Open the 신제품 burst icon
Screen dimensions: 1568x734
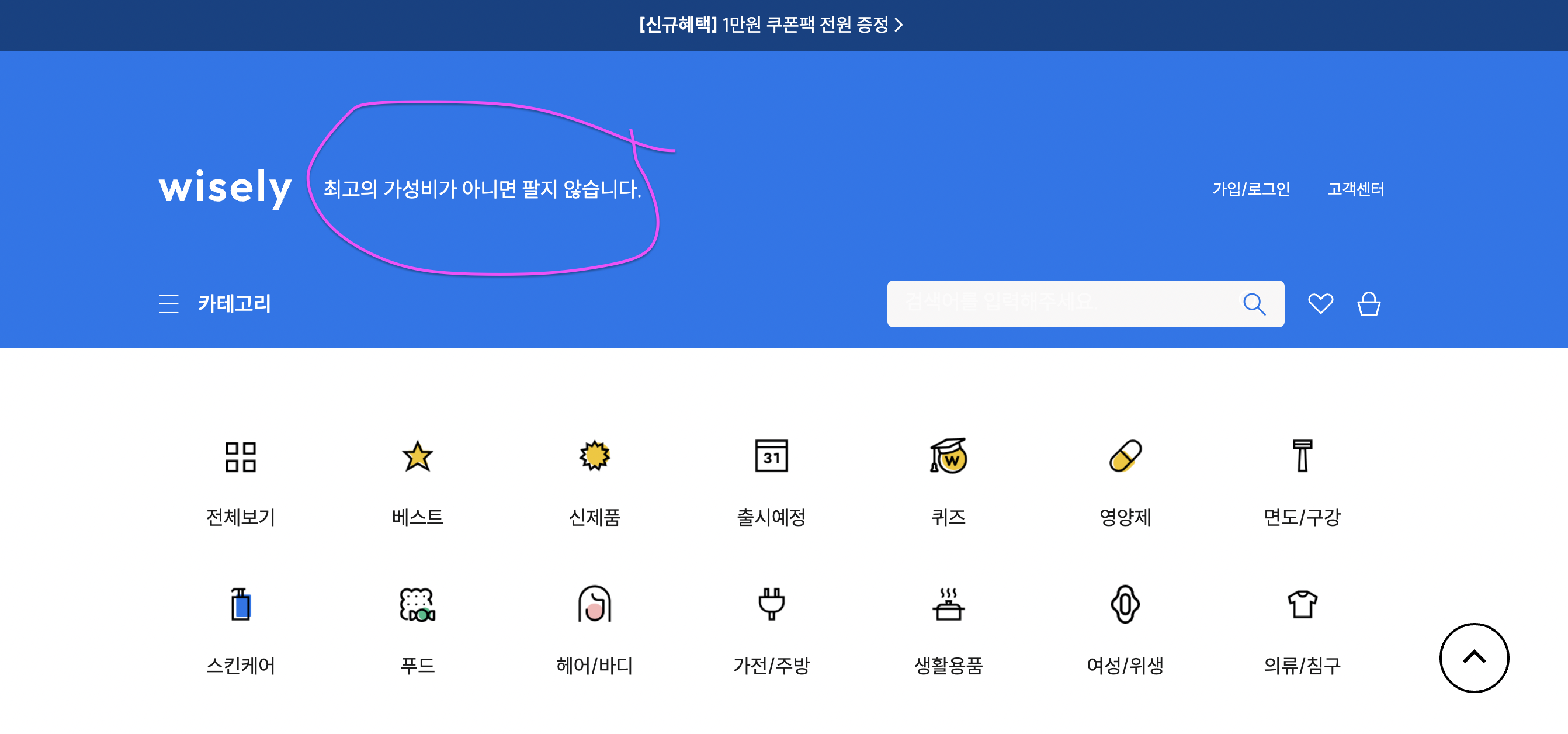[x=594, y=456]
